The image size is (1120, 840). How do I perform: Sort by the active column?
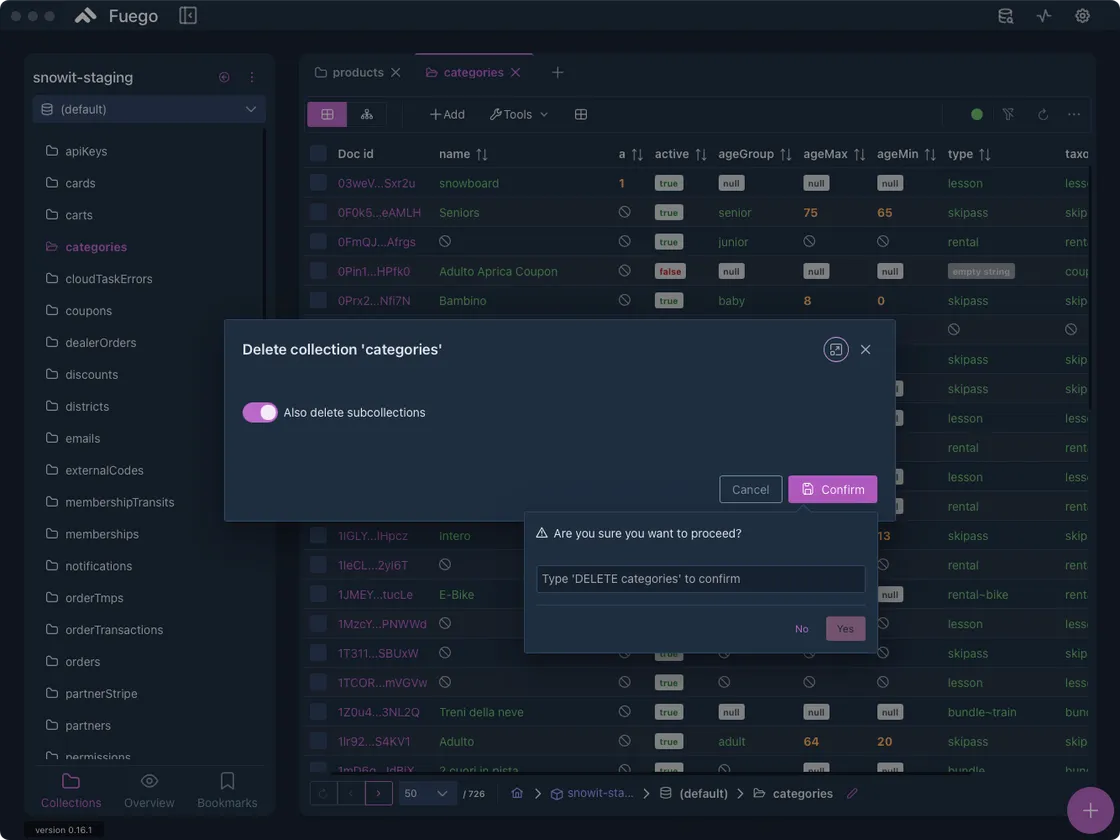(701, 154)
